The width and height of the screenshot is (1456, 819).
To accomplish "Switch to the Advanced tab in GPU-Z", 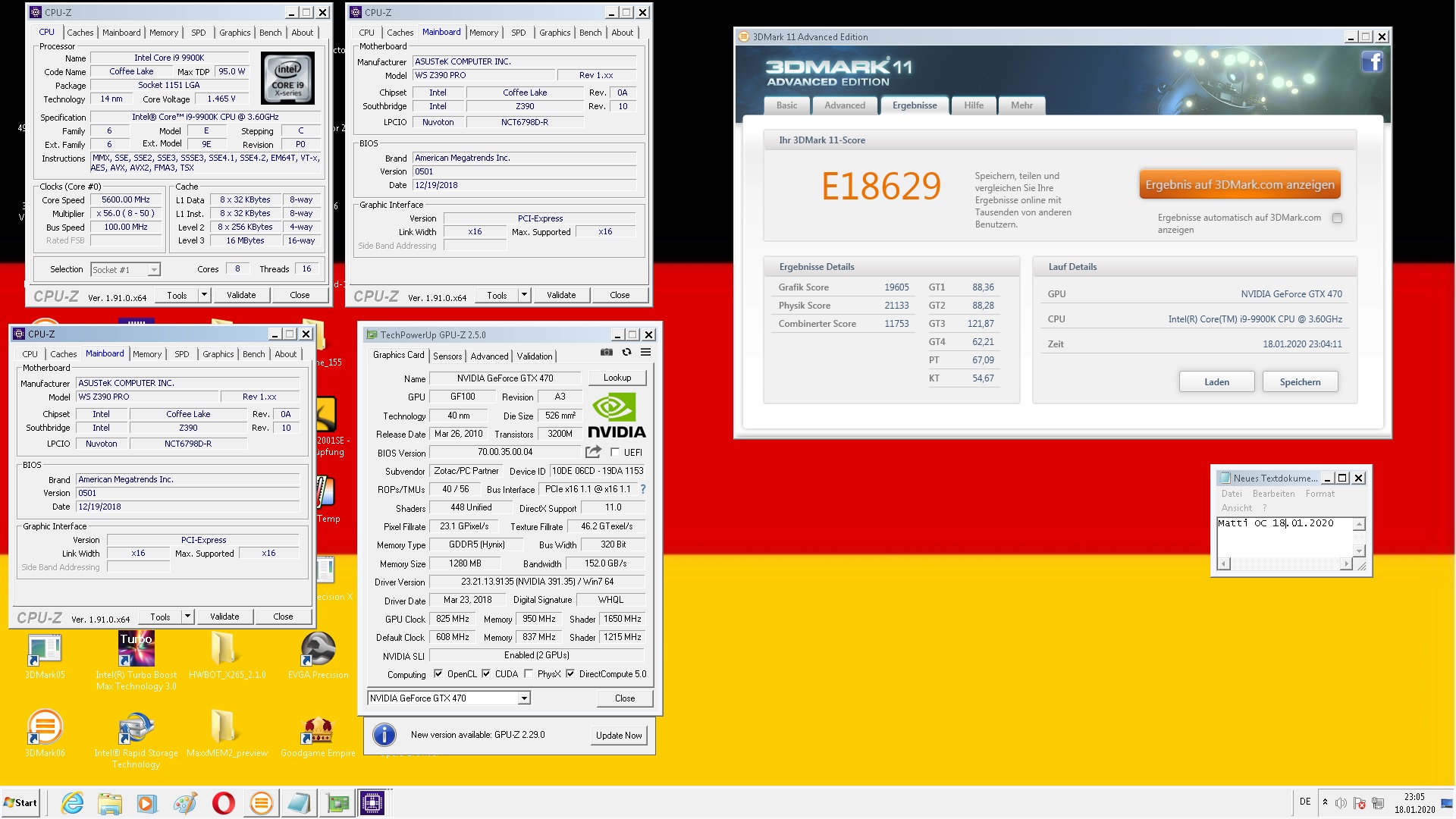I will click(489, 356).
